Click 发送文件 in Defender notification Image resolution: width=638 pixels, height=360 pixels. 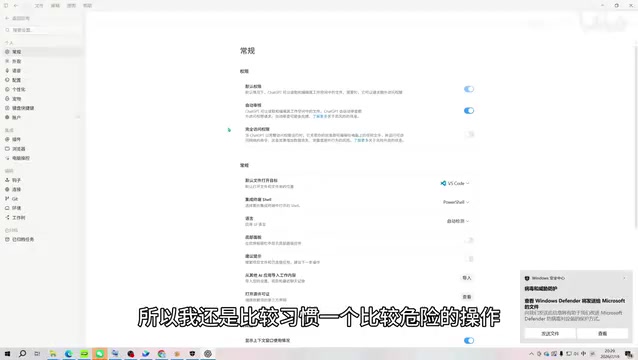tap(550, 334)
